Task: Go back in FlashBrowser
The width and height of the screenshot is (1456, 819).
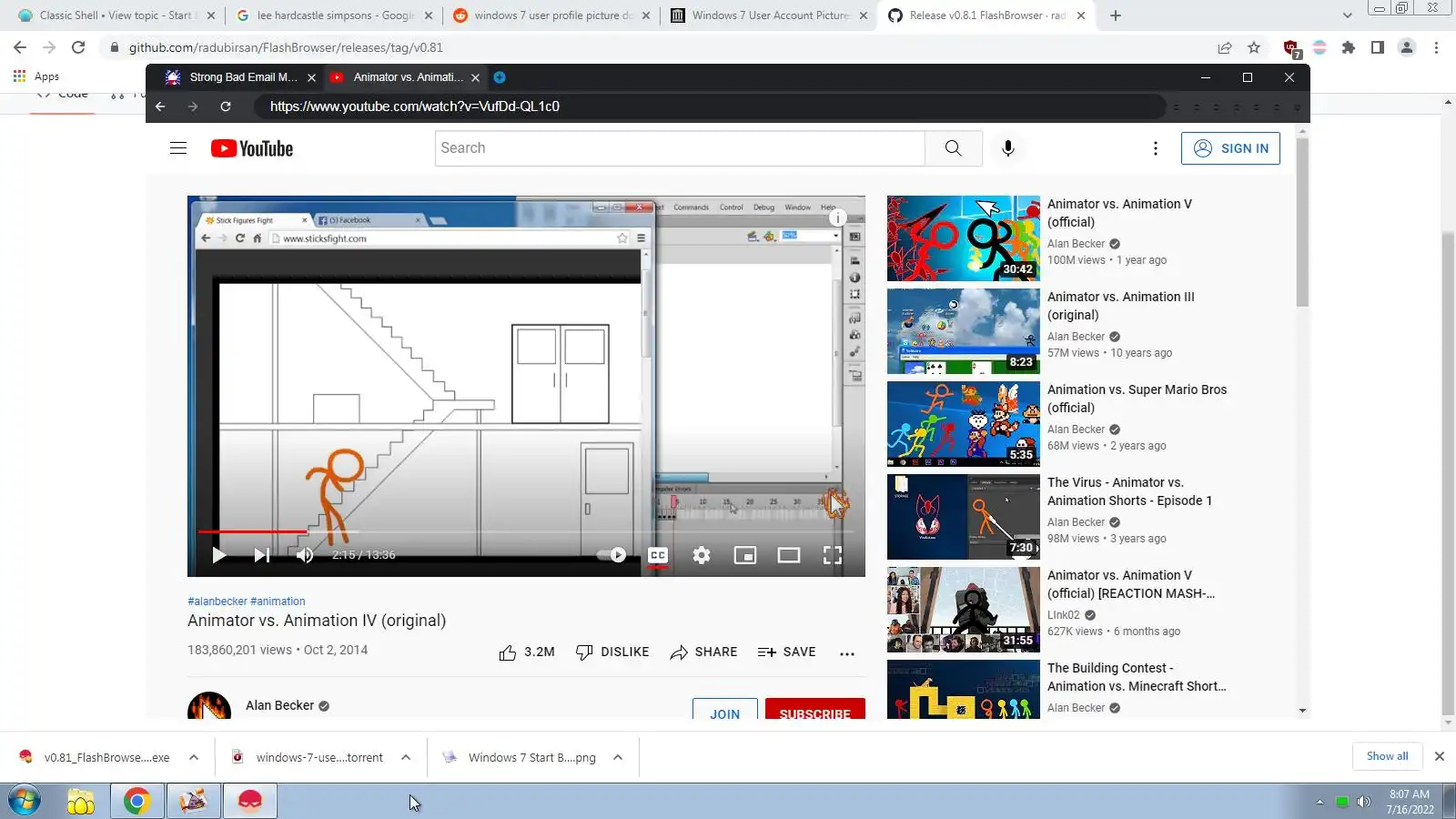Action: point(160,106)
